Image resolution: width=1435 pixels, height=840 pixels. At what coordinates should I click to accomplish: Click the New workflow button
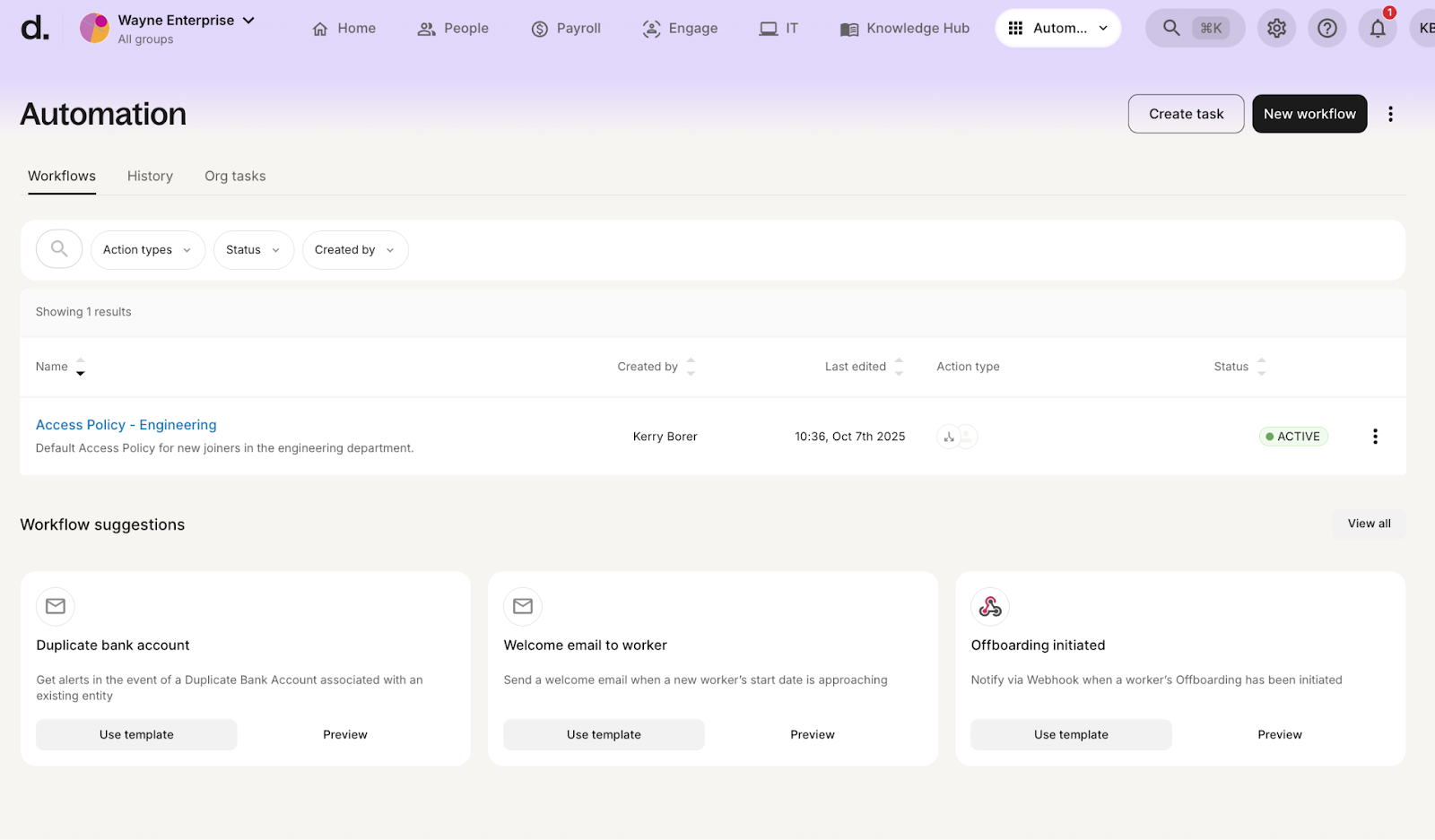click(x=1309, y=114)
